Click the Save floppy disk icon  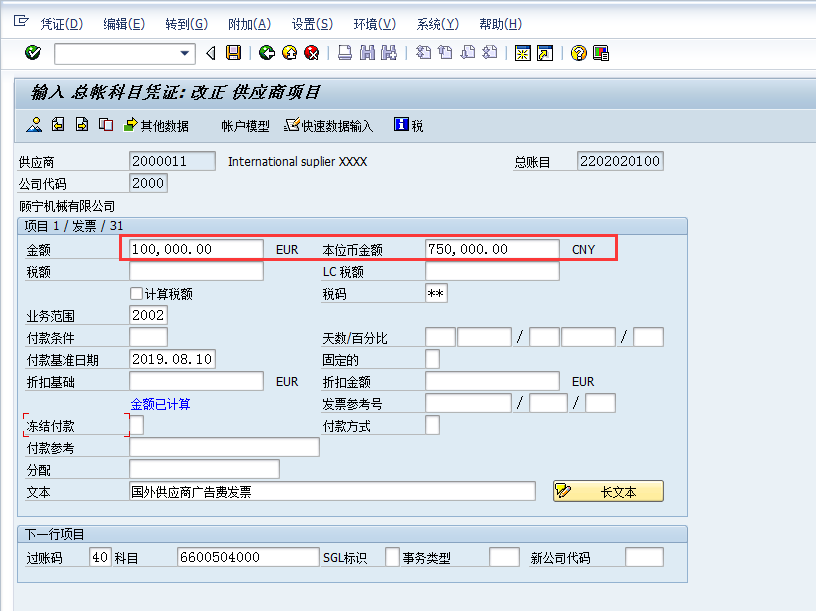coord(233,53)
